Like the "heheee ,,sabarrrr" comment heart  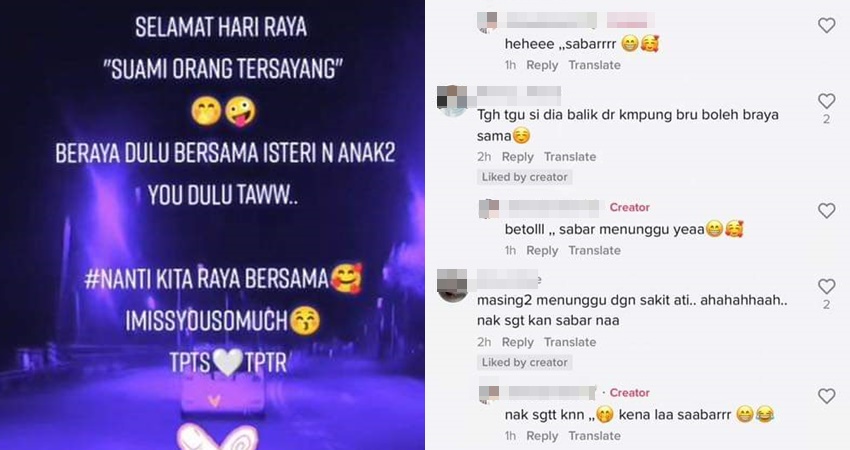tap(826, 25)
